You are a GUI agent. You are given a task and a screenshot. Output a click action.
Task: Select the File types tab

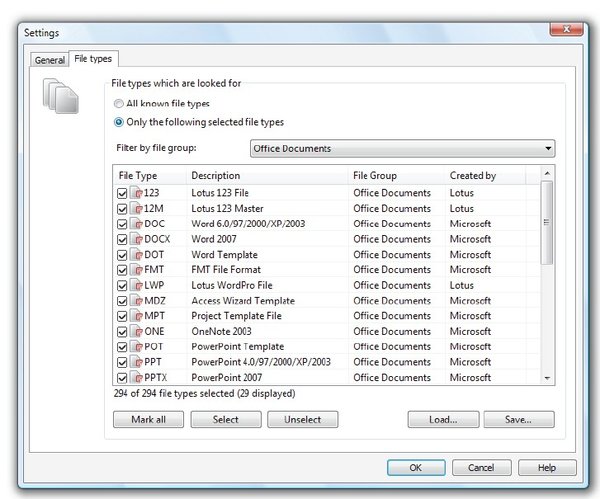tap(93, 59)
